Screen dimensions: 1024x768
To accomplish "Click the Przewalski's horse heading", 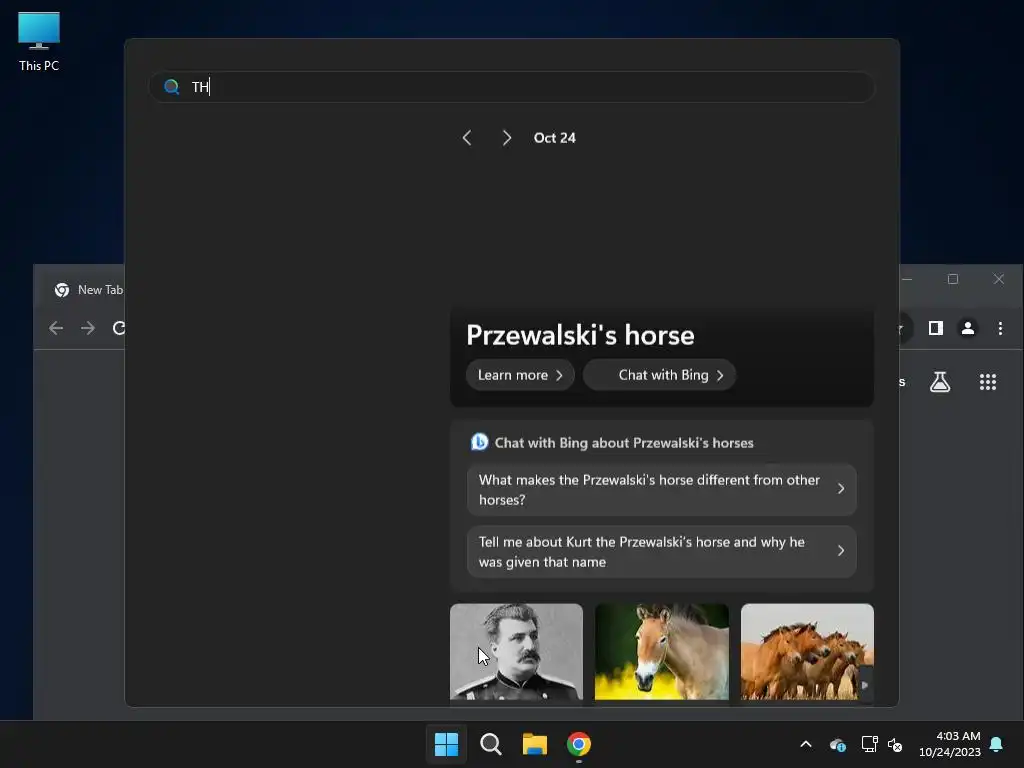I will click(580, 335).
